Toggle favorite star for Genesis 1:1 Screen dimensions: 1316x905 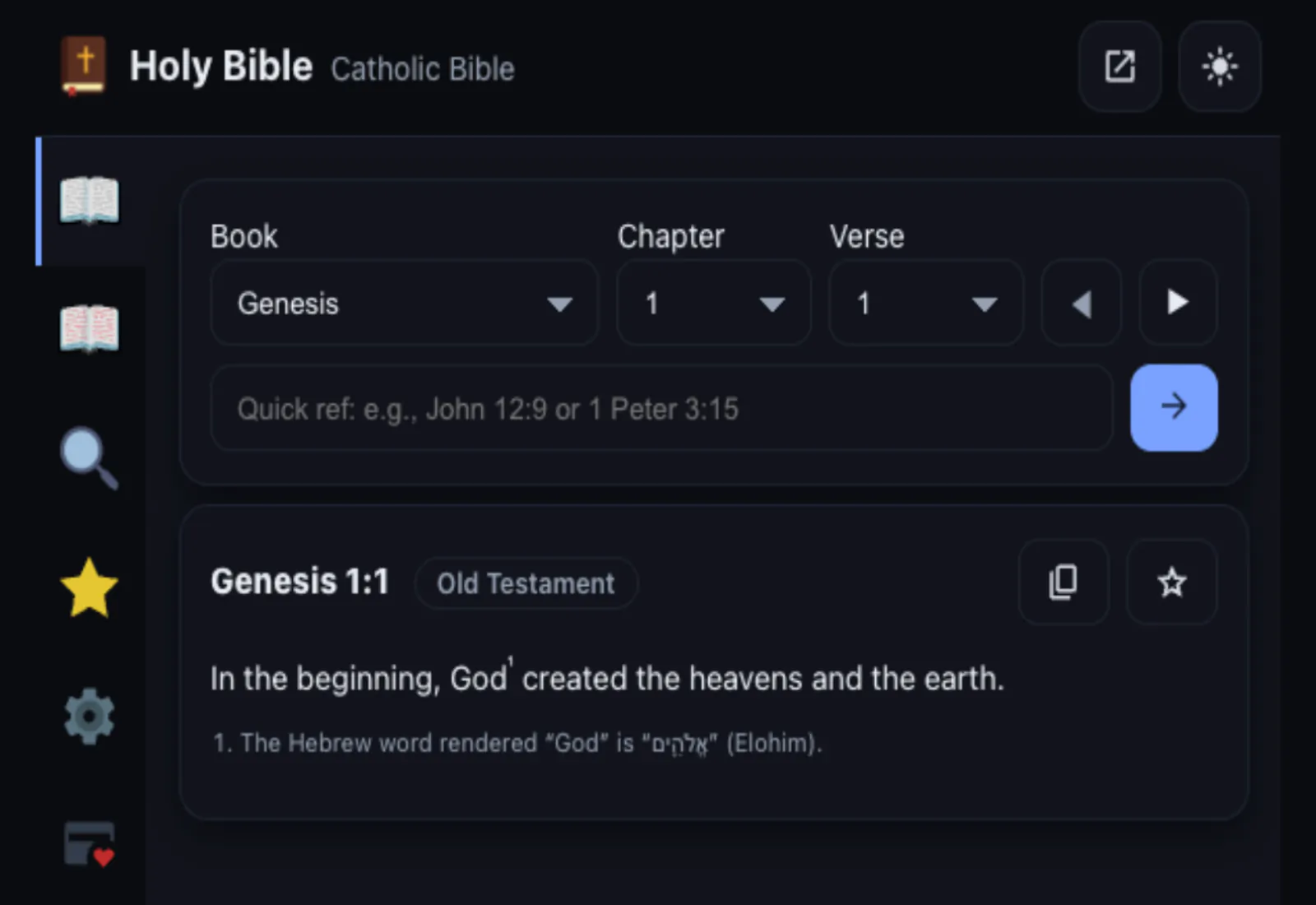[1171, 582]
